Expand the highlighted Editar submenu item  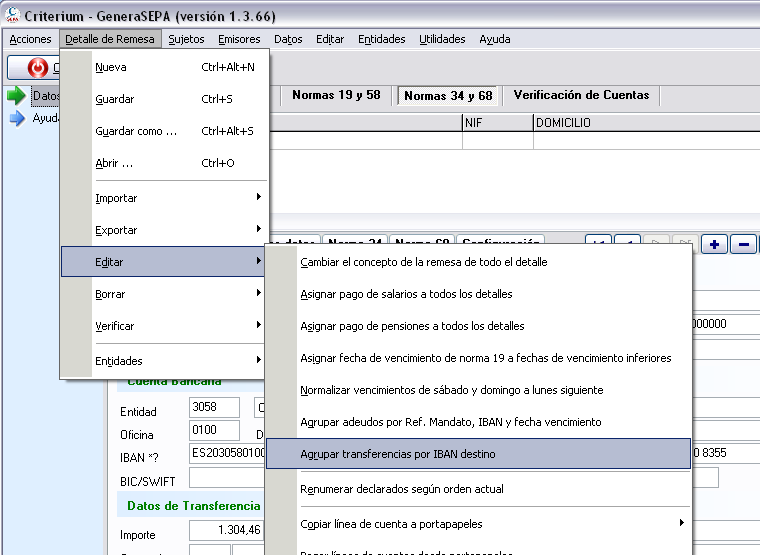(x=165, y=262)
